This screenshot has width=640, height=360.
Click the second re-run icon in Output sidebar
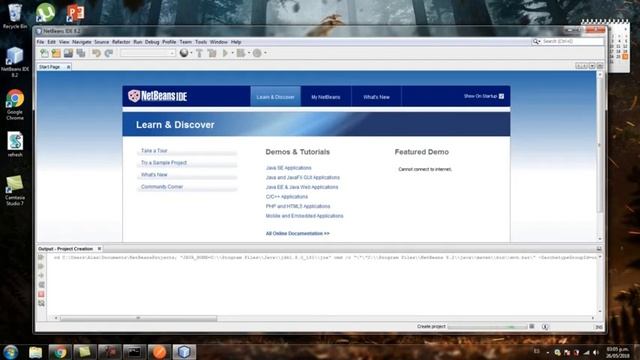(x=41, y=267)
